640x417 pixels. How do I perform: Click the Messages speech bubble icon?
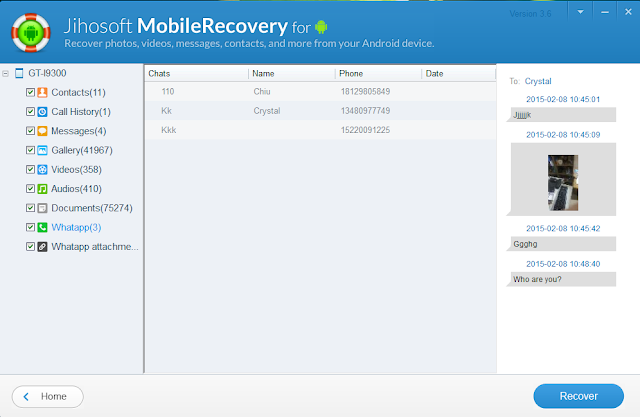(x=42, y=131)
